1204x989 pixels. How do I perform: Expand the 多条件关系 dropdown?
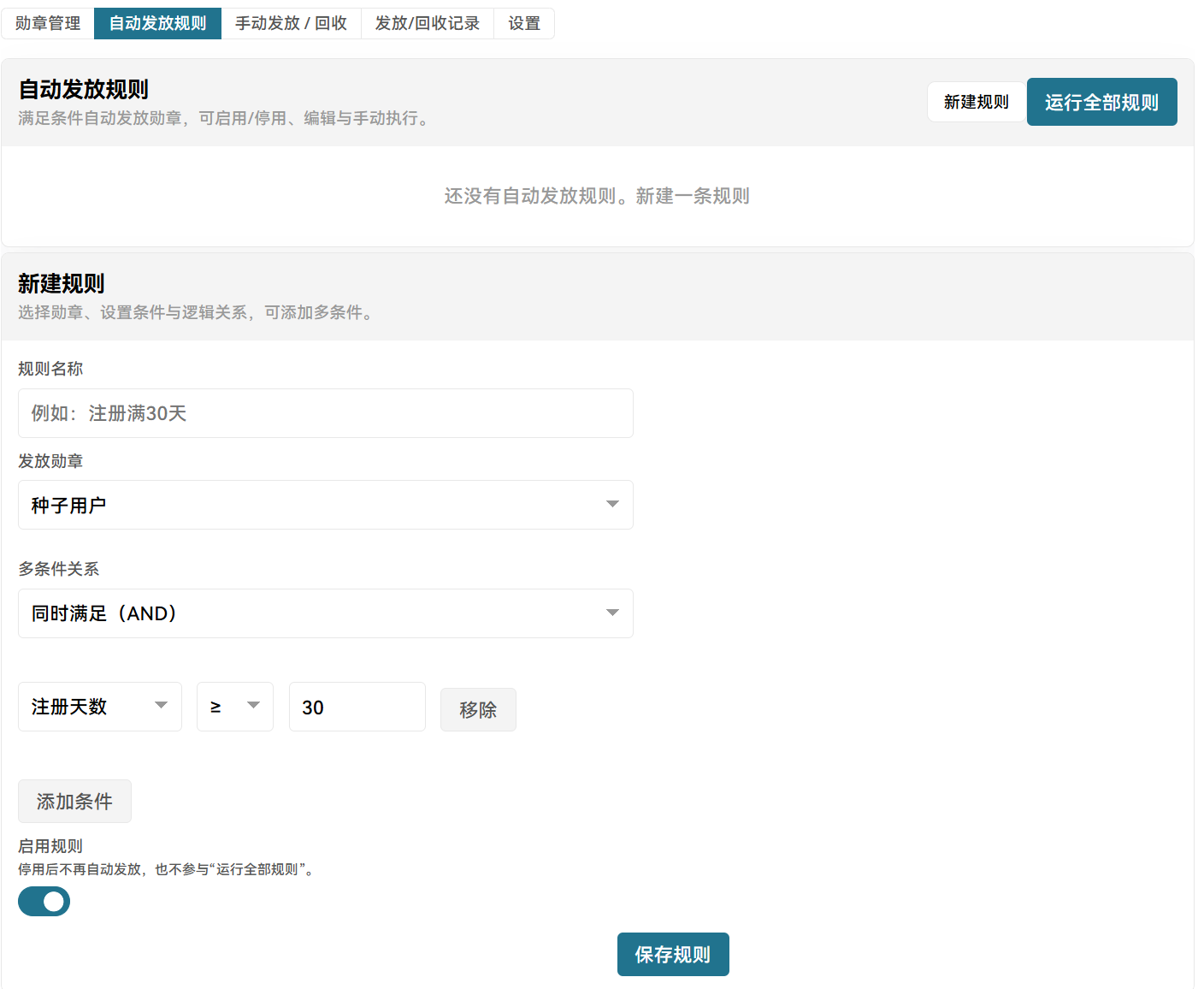coord(326,613)
